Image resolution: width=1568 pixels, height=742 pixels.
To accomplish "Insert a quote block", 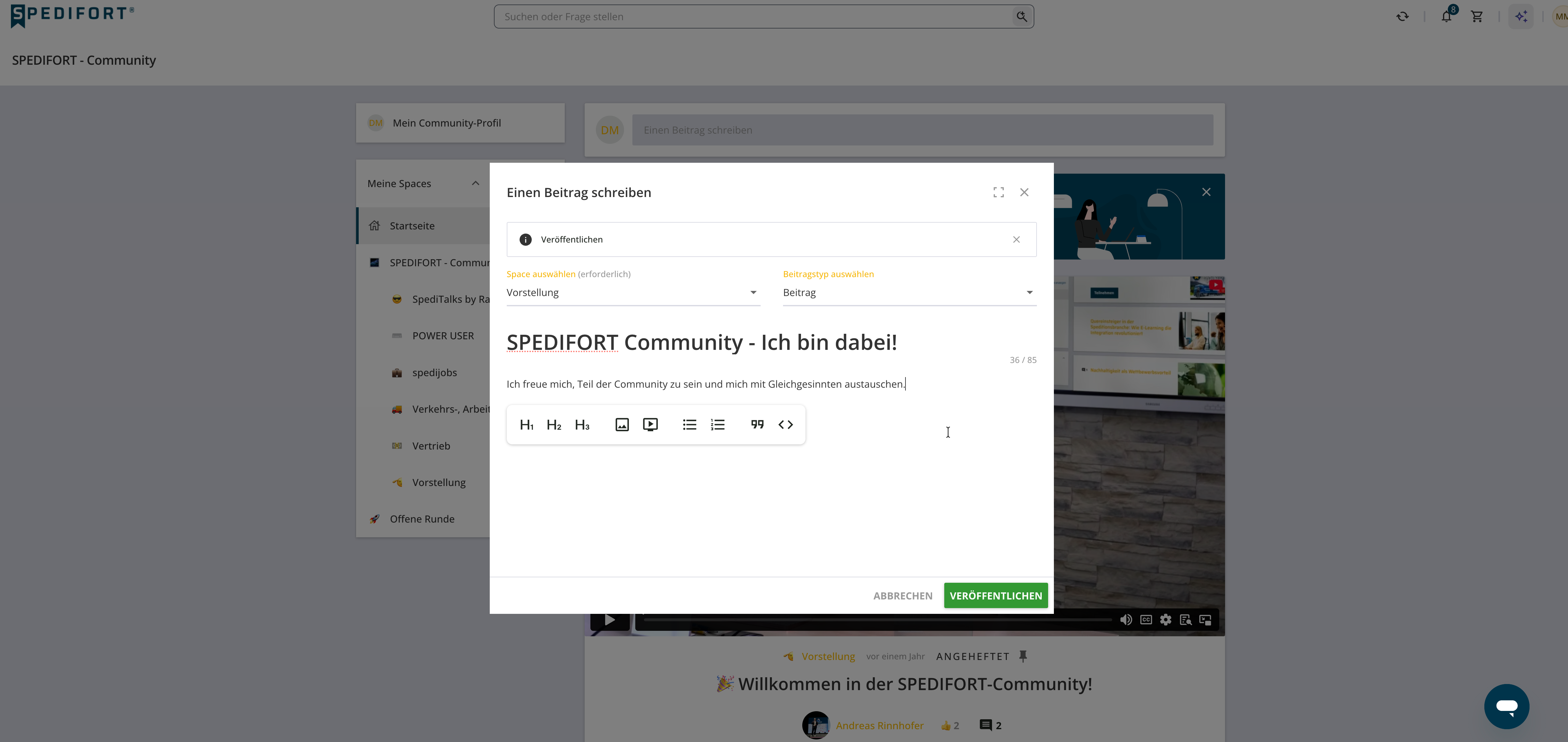I will tap(757, 425).
